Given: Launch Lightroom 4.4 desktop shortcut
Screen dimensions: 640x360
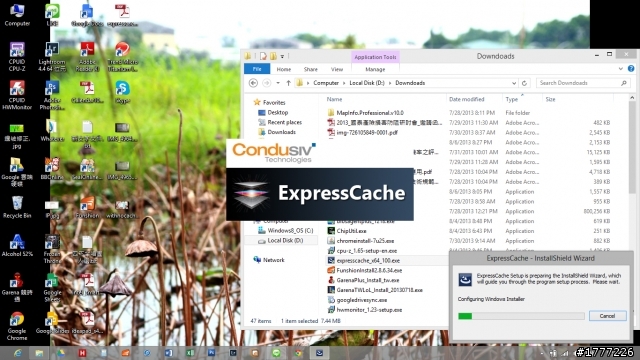Looking at the screenshot, I should click(x=52, y=57).
